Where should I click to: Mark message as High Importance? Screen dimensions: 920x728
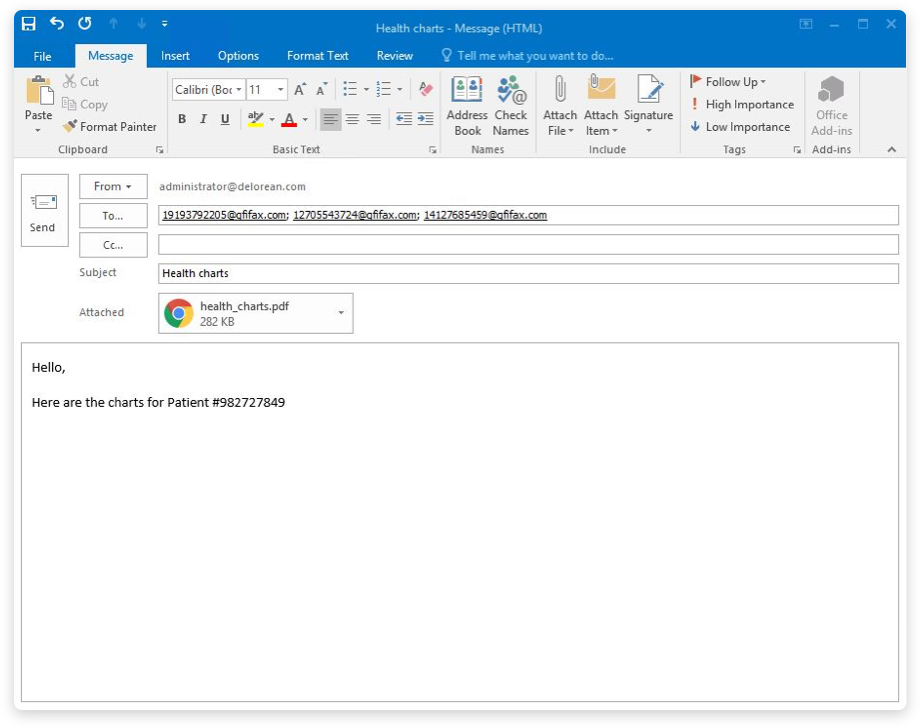[x=742, y=104]
